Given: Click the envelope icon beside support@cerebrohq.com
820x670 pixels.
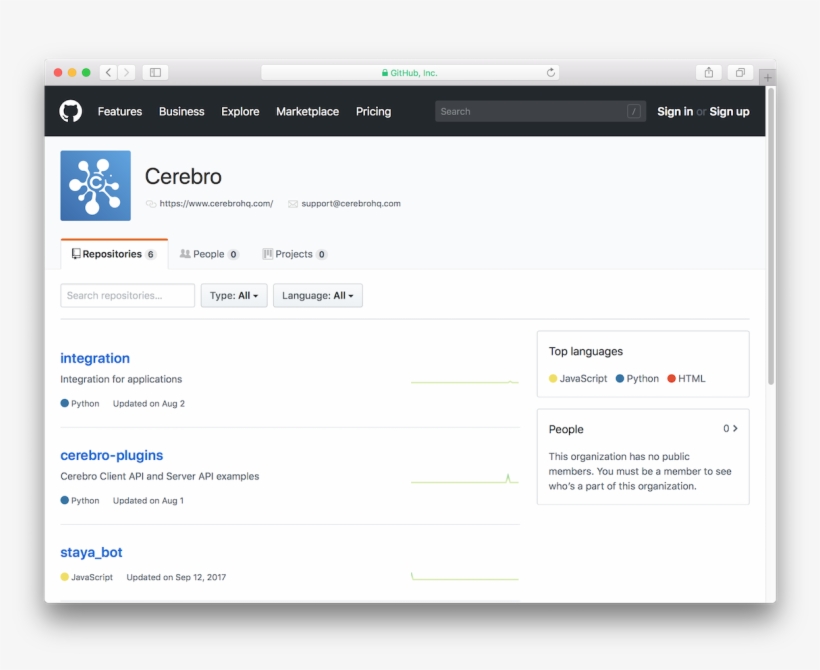Looking at the screenshot, I should 291,203.
